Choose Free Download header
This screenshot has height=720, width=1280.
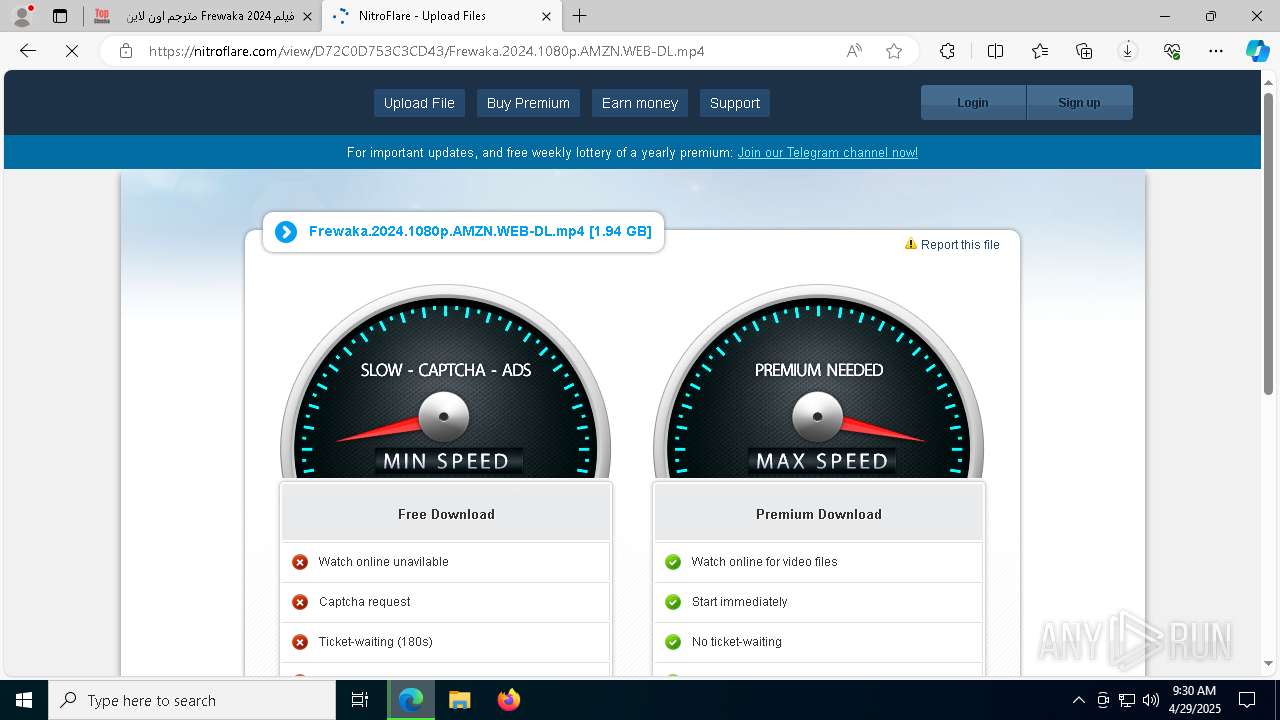click(x=446, y=514)
